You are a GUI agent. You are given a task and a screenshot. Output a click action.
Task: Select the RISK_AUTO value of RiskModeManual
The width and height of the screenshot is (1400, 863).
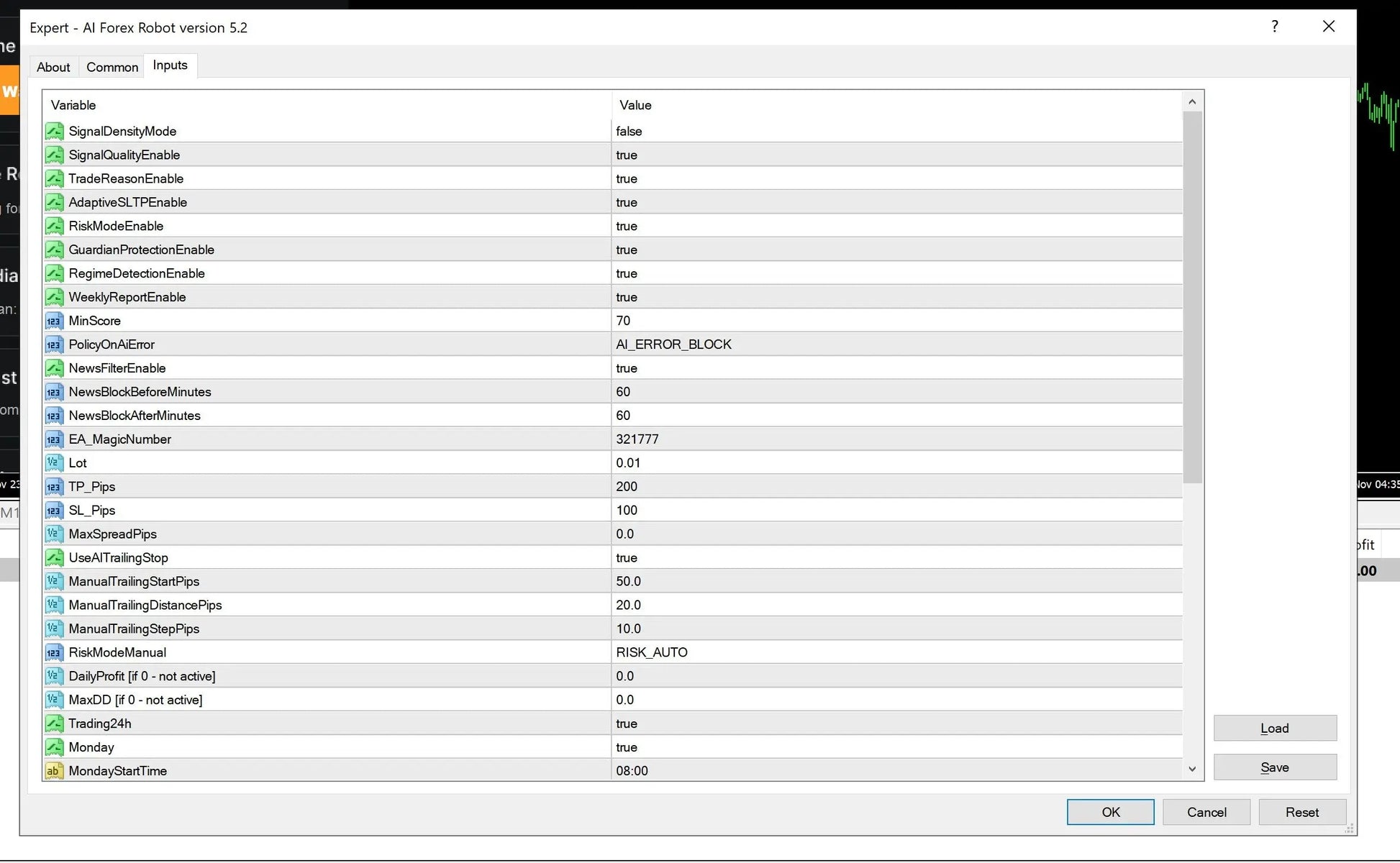652,652
